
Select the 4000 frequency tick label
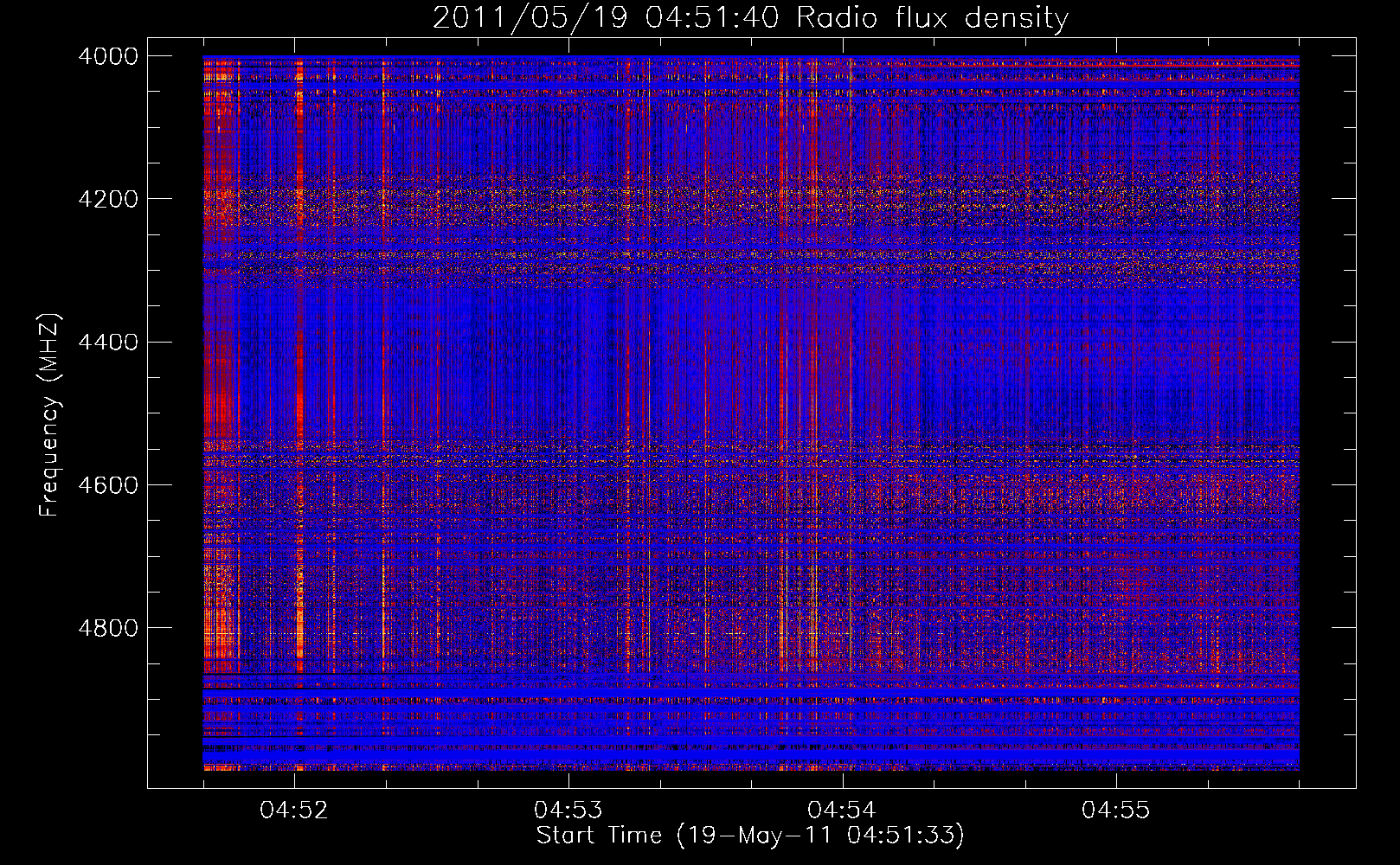coord(108,56)
